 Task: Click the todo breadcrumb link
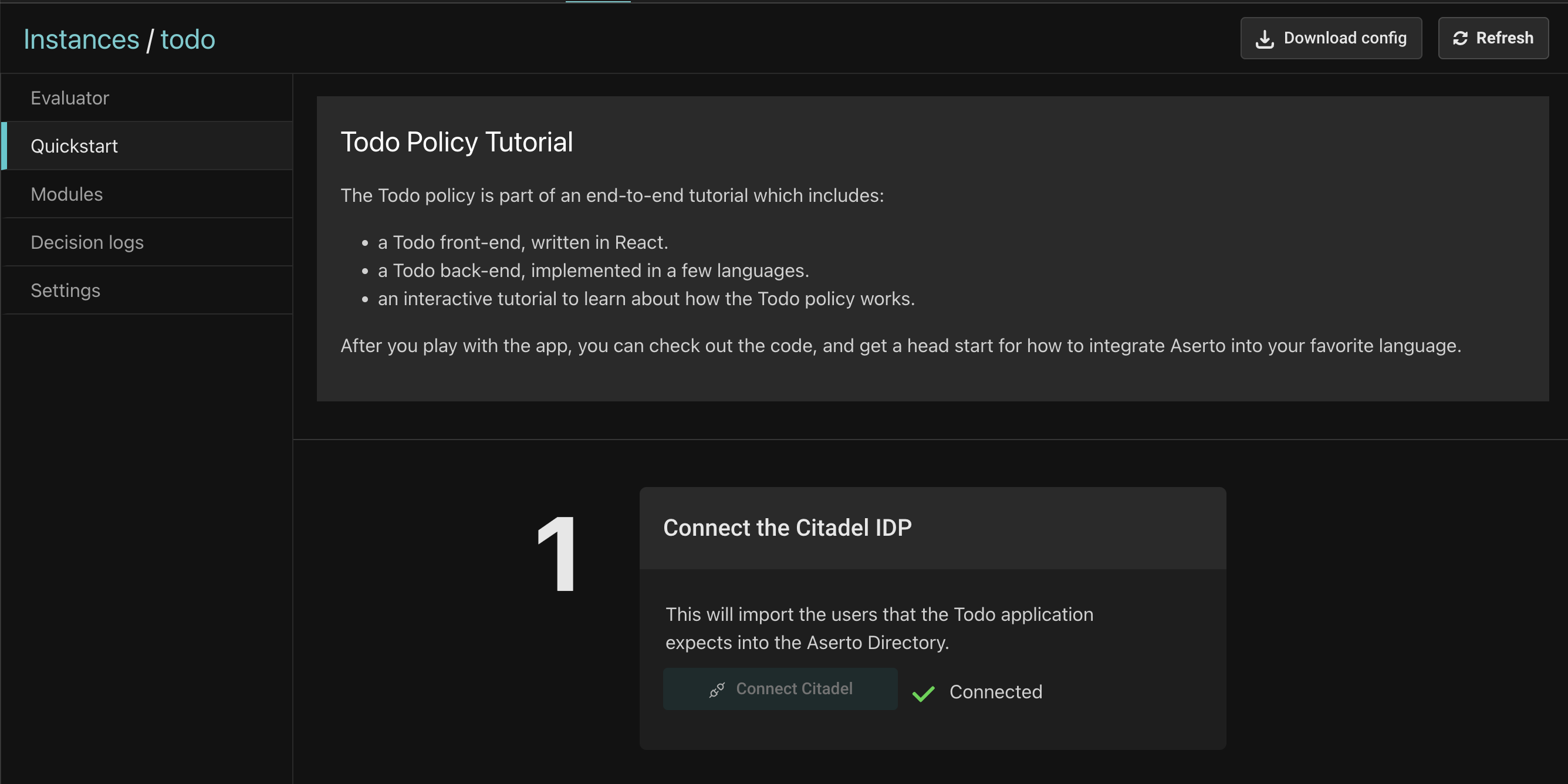pos(187,39)
